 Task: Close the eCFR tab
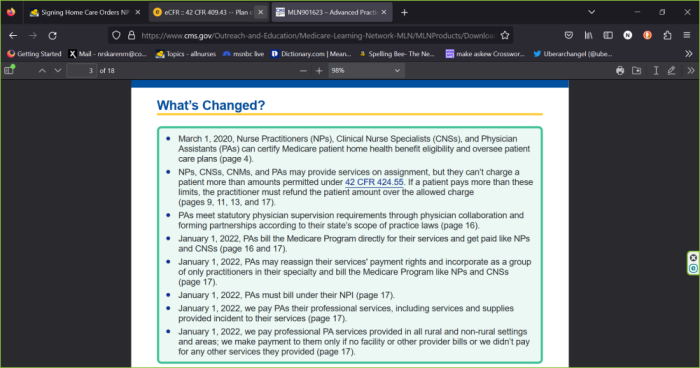click(x=261, y=13)
